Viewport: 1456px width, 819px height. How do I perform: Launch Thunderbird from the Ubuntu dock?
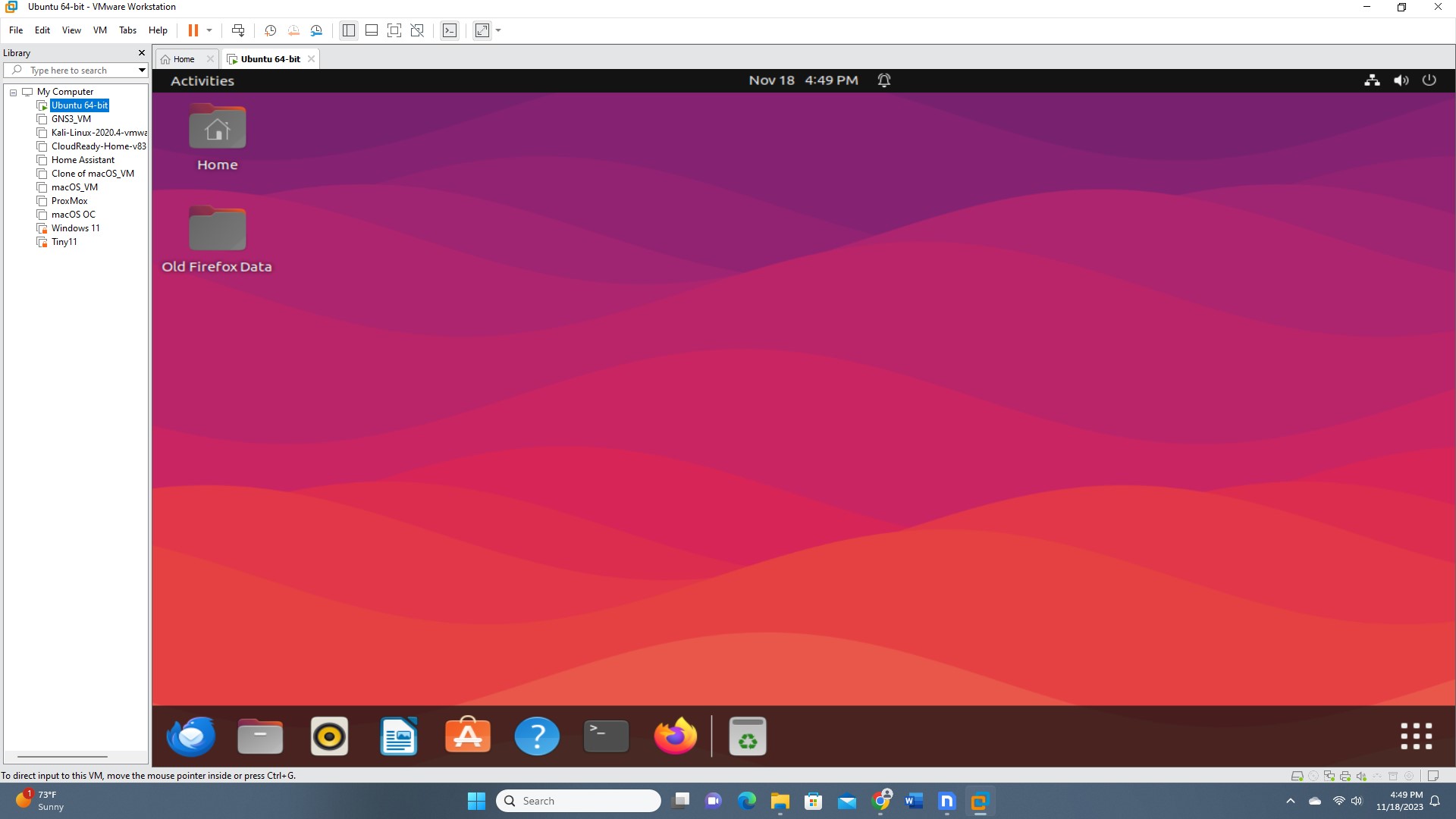191,736
